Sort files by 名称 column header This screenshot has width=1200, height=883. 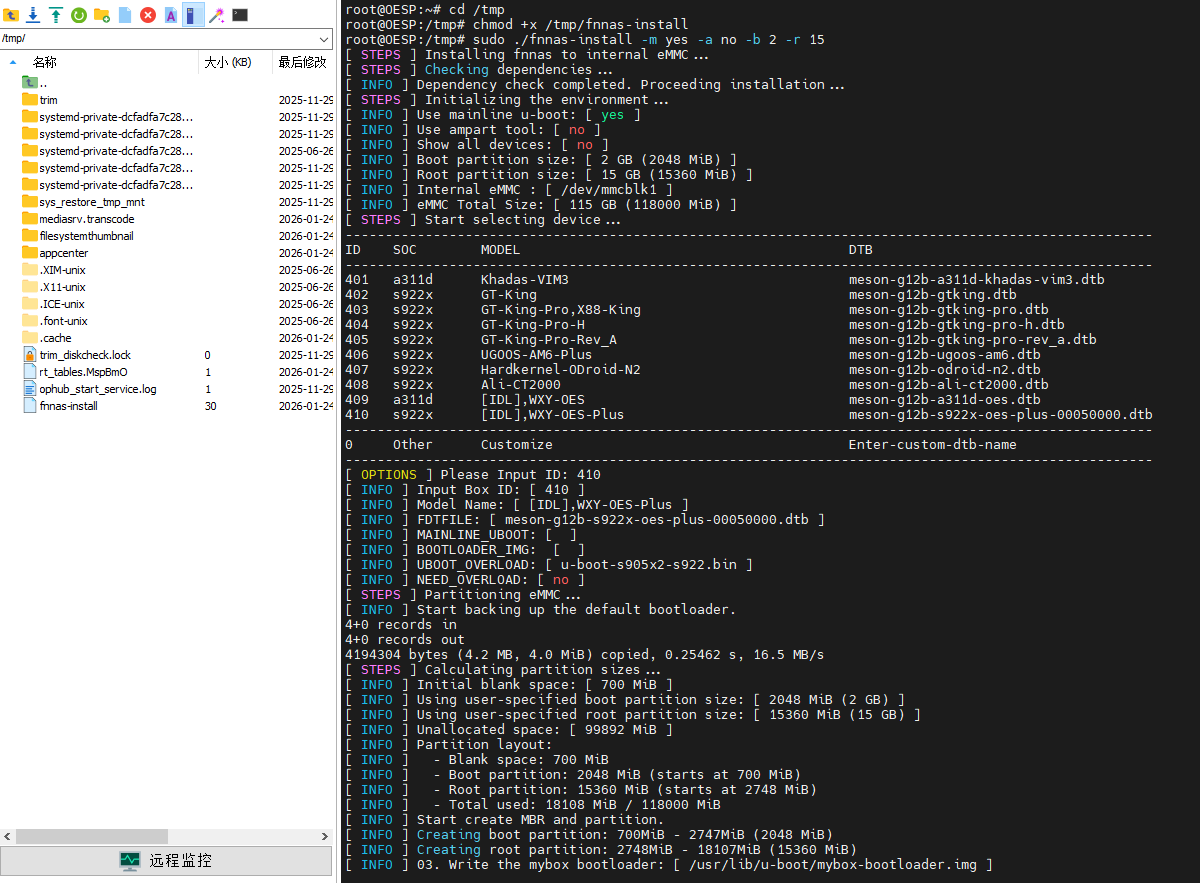[x=45, y=62]
